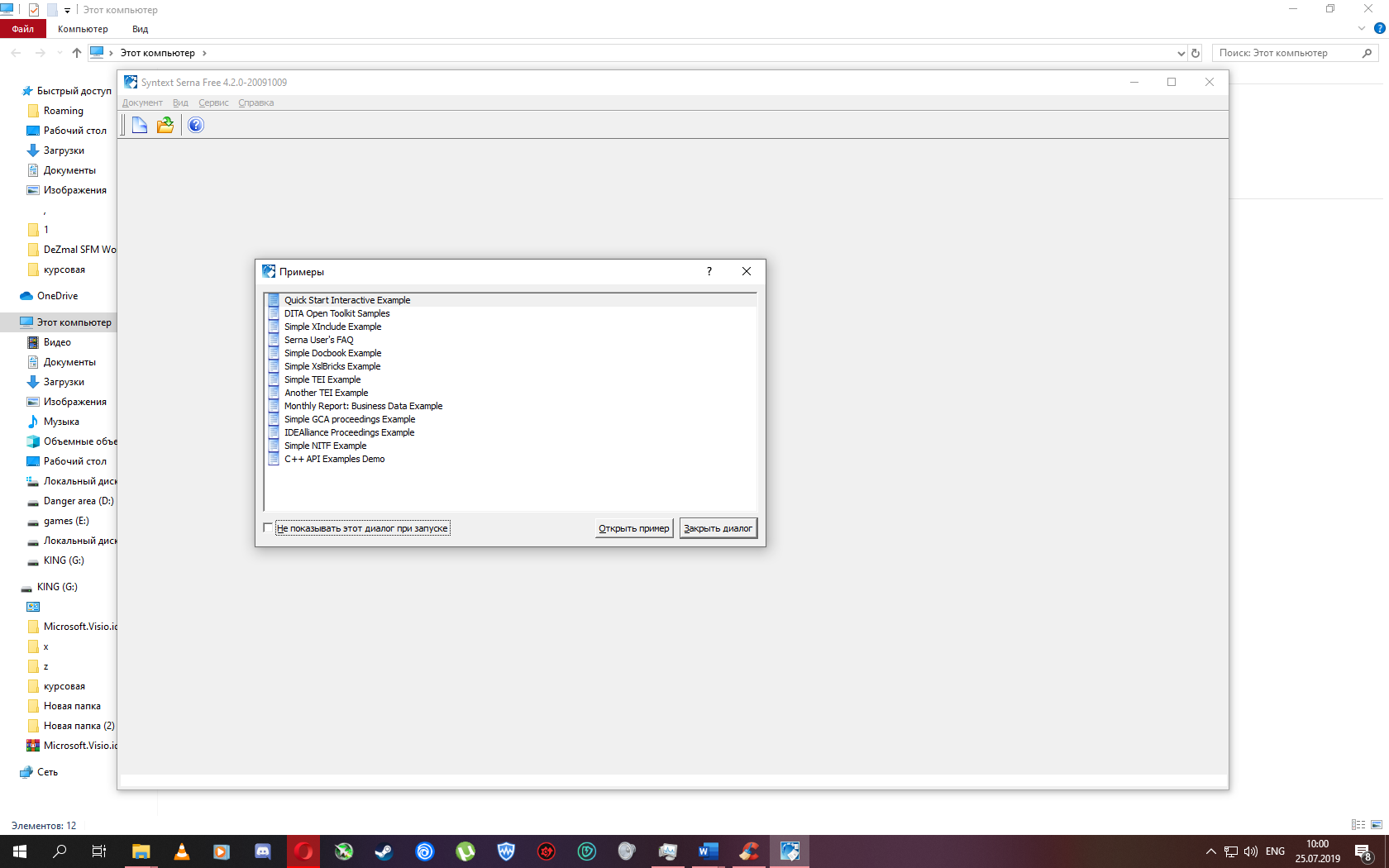Open the Вид ribbon tab in Explorer
1389x868 pixels.
[x=140, y=29]
